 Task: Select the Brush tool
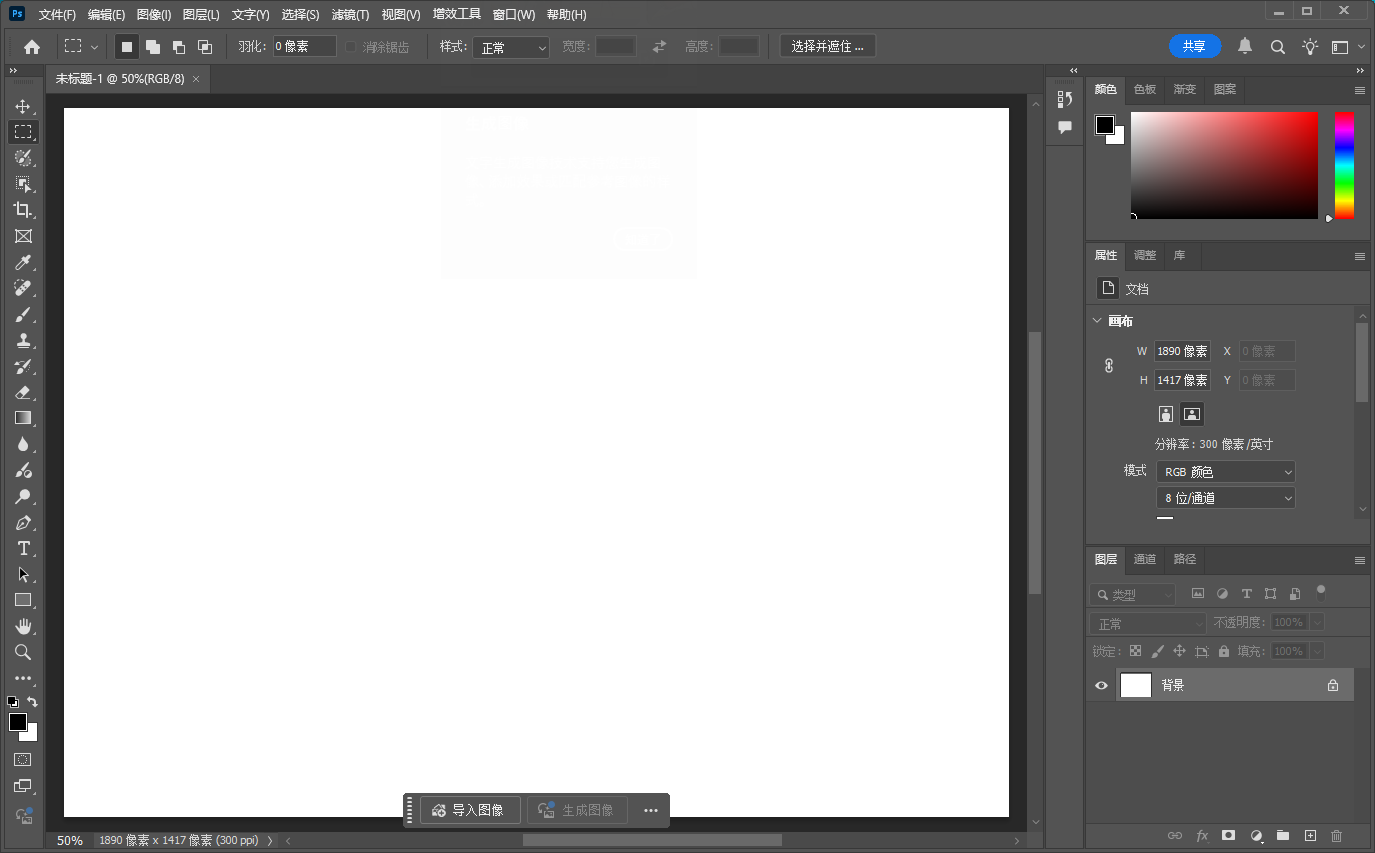click(x=23, y=314)
